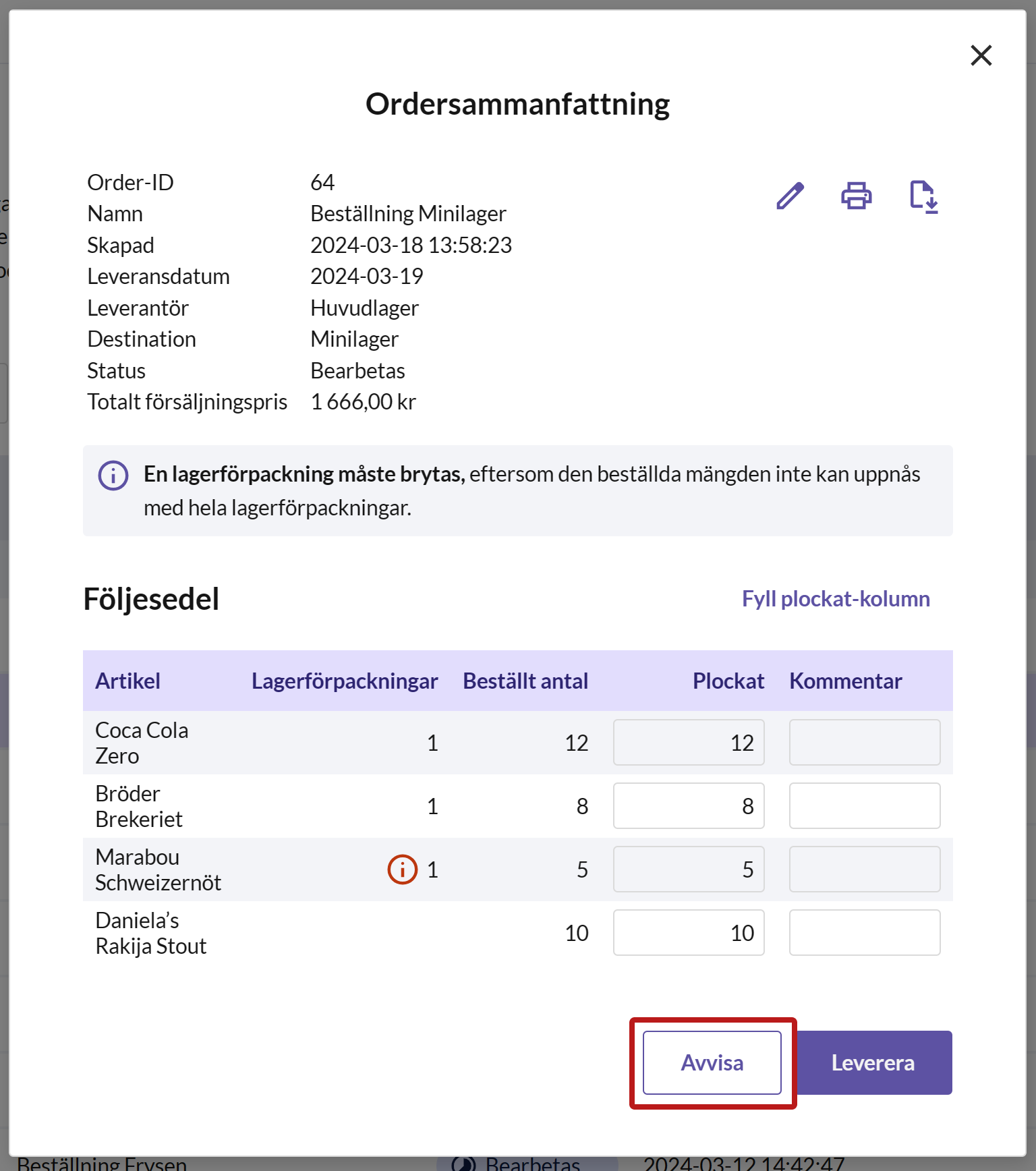
Task: Click the name Beställning Minilager
Action: (x=408, y=213)
